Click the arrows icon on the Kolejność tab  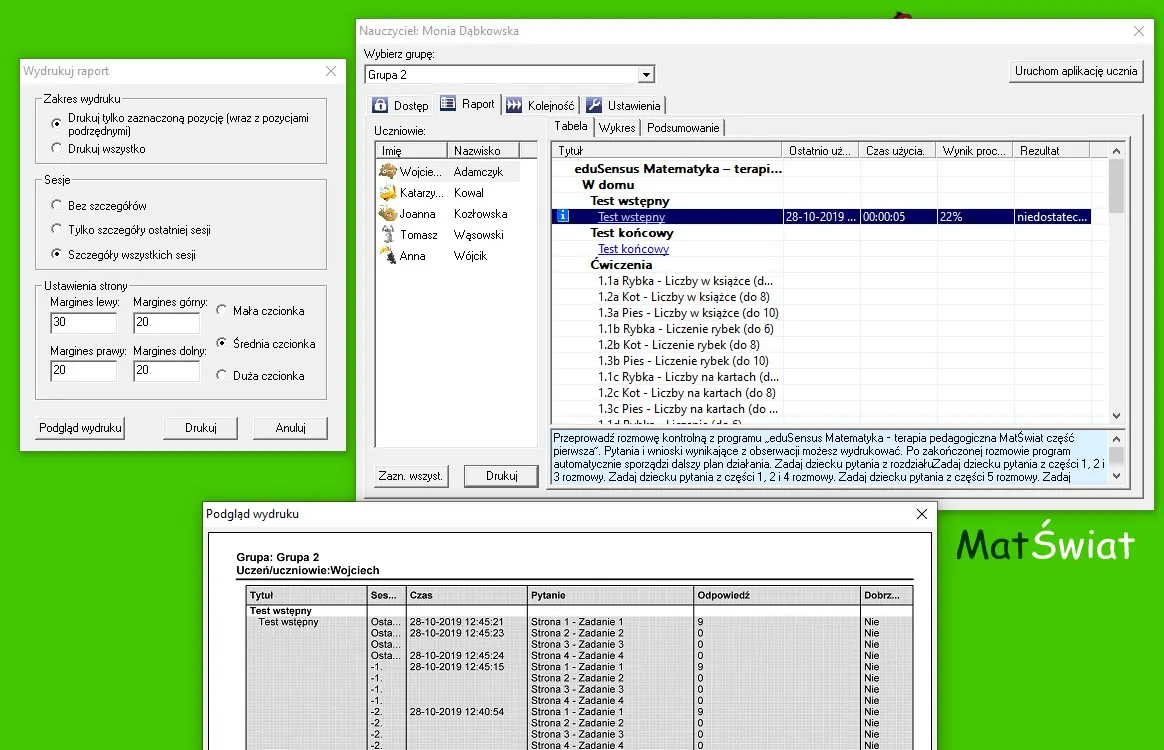coord(513,105)
